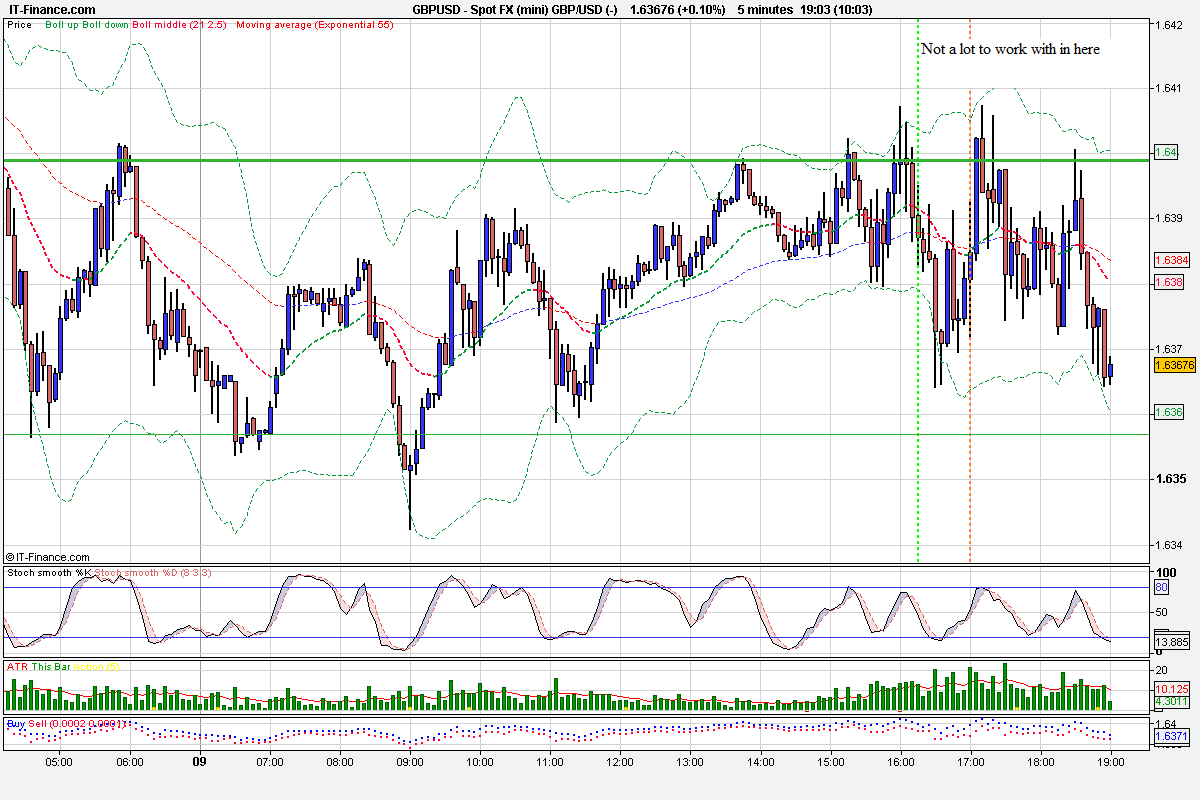
Task: Click the blue 1.638 price tag
Action: point(1169,282)
